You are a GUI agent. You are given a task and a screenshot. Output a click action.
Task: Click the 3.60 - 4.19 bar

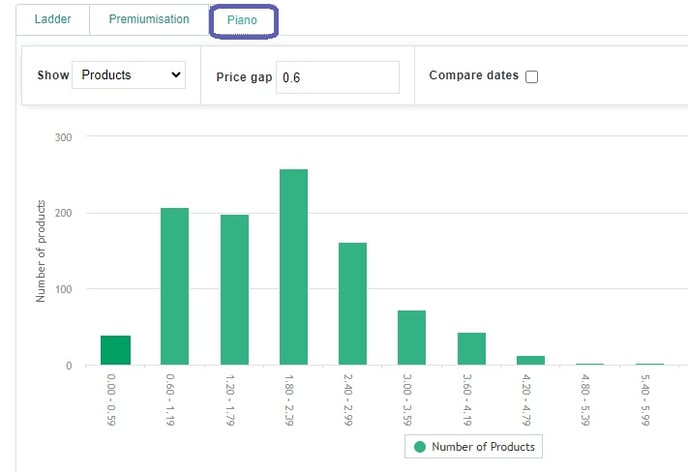point(472,349)
